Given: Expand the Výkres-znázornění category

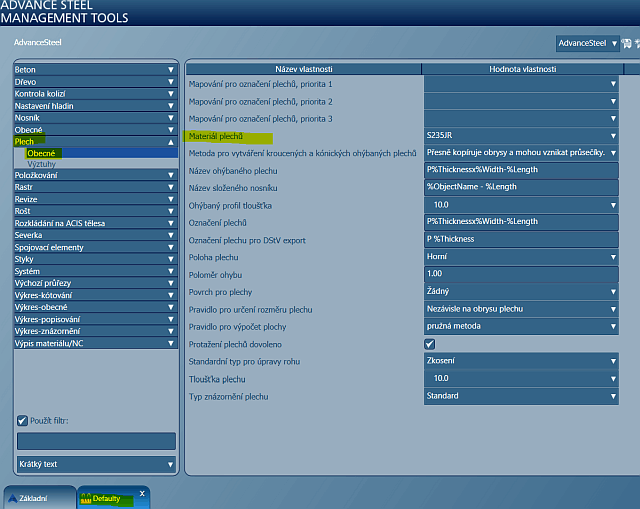Looking at the screenshot, I should [96, 331].
